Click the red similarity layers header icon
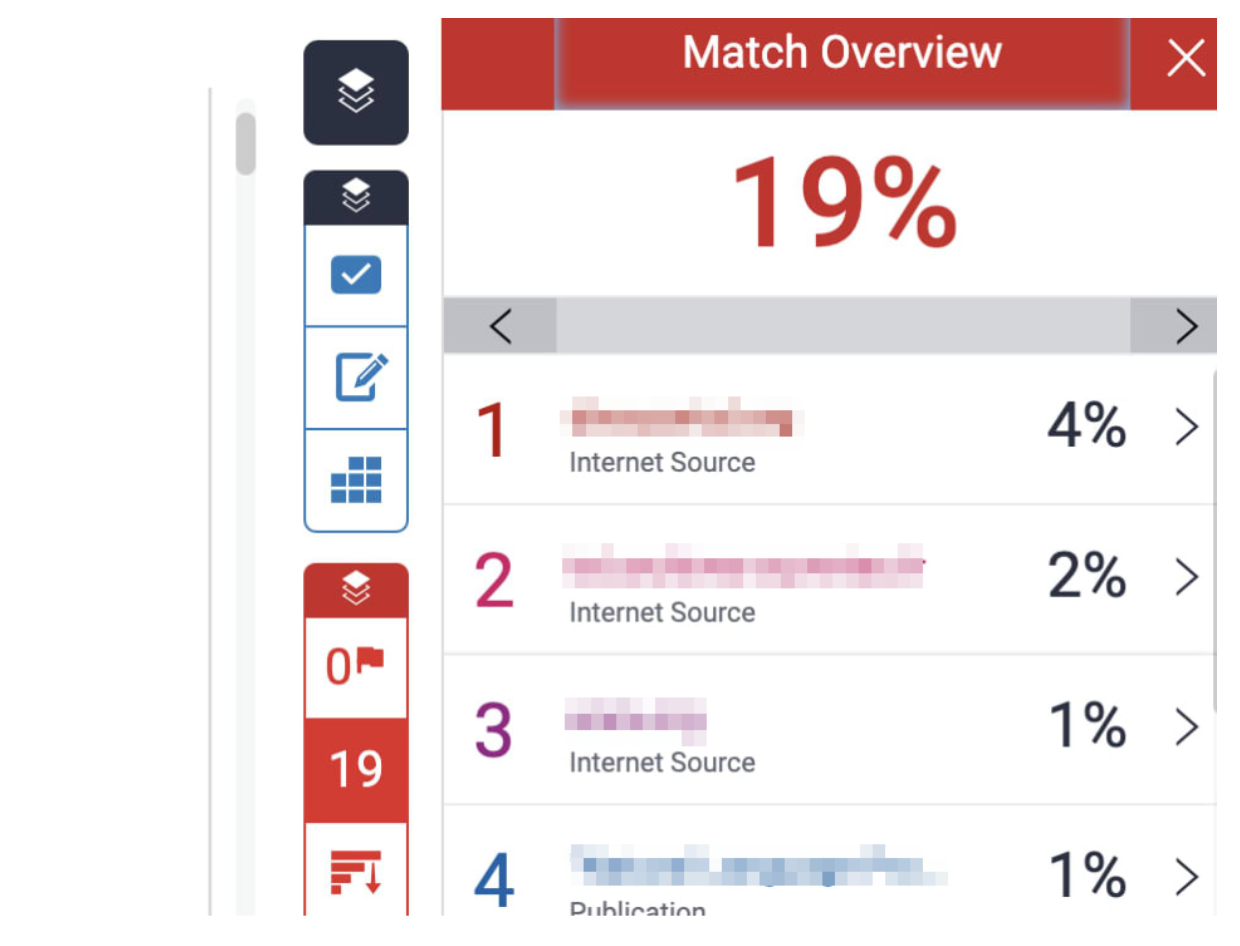The width and height of the screenshot is (1240, 946). point(355,589)
